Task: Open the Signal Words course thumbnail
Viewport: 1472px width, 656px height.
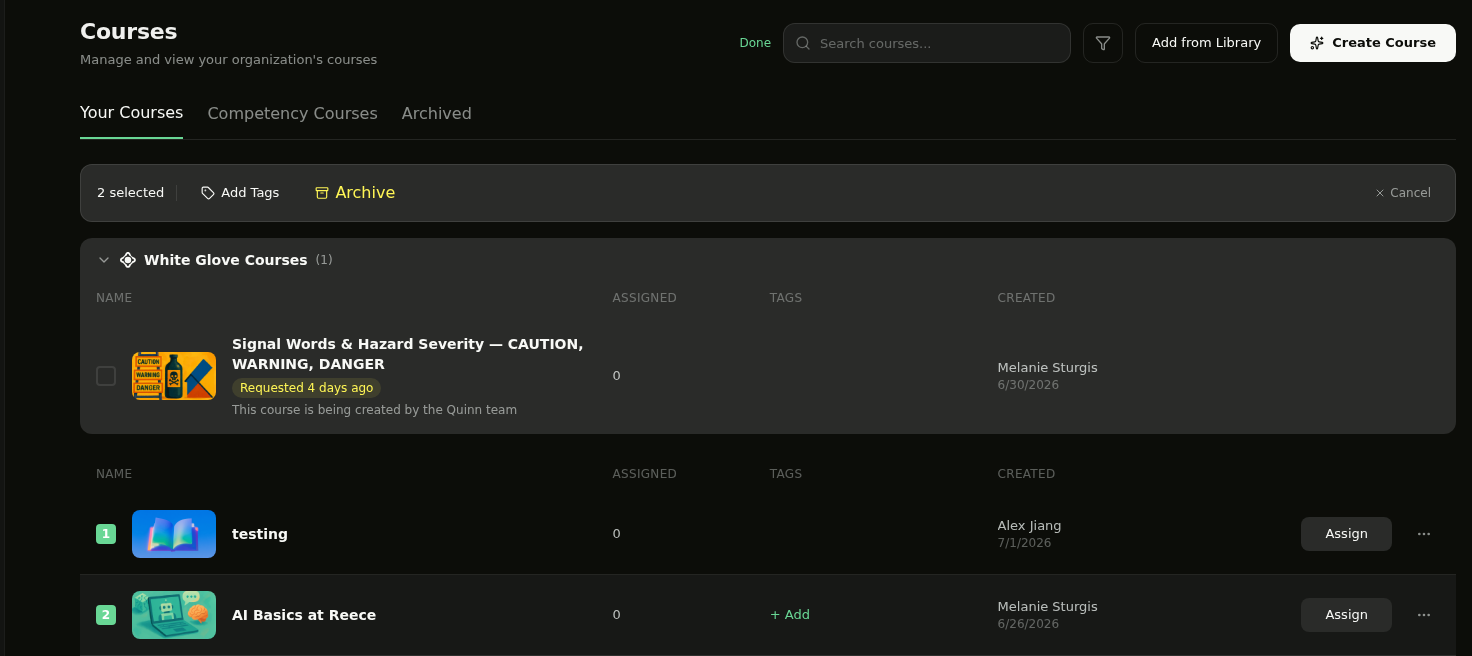Action: point(174,376)
